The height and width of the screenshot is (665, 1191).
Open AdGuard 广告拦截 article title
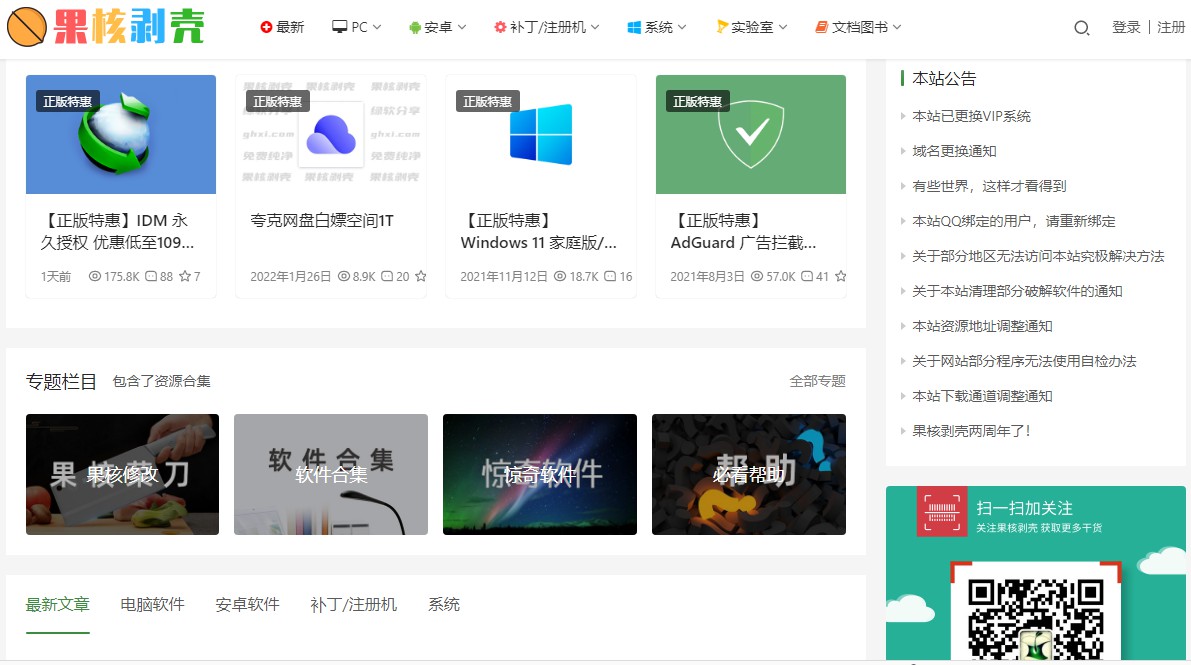(744, 232)
